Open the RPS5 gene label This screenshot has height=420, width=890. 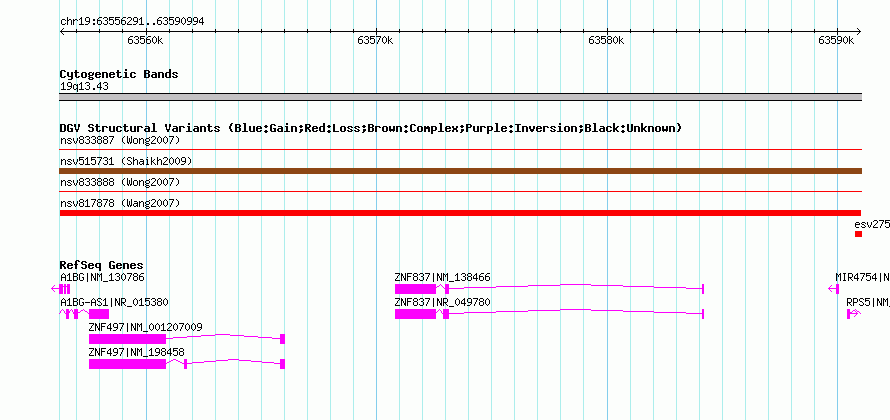point(868,302)
